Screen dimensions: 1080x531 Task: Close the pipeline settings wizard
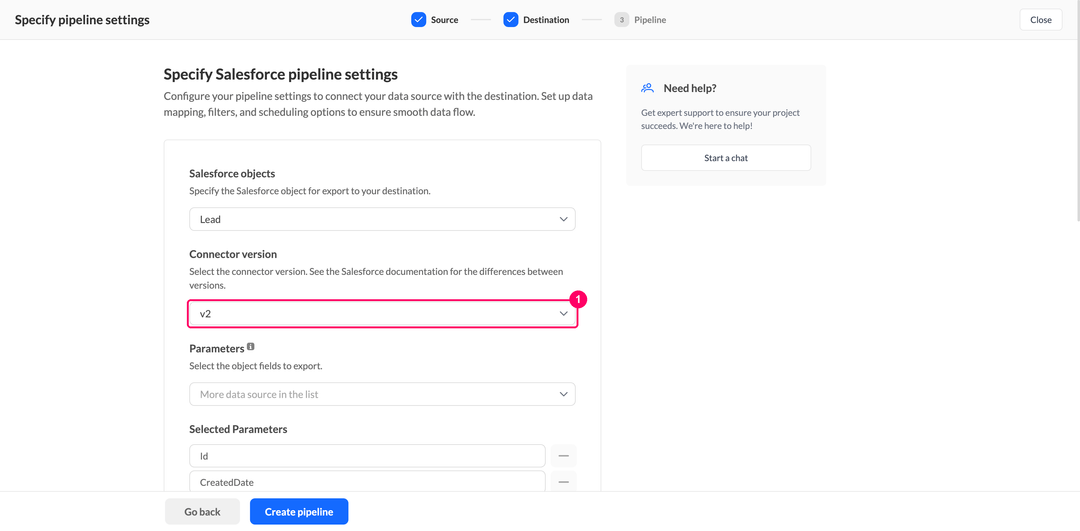(x=1041, y=20)
